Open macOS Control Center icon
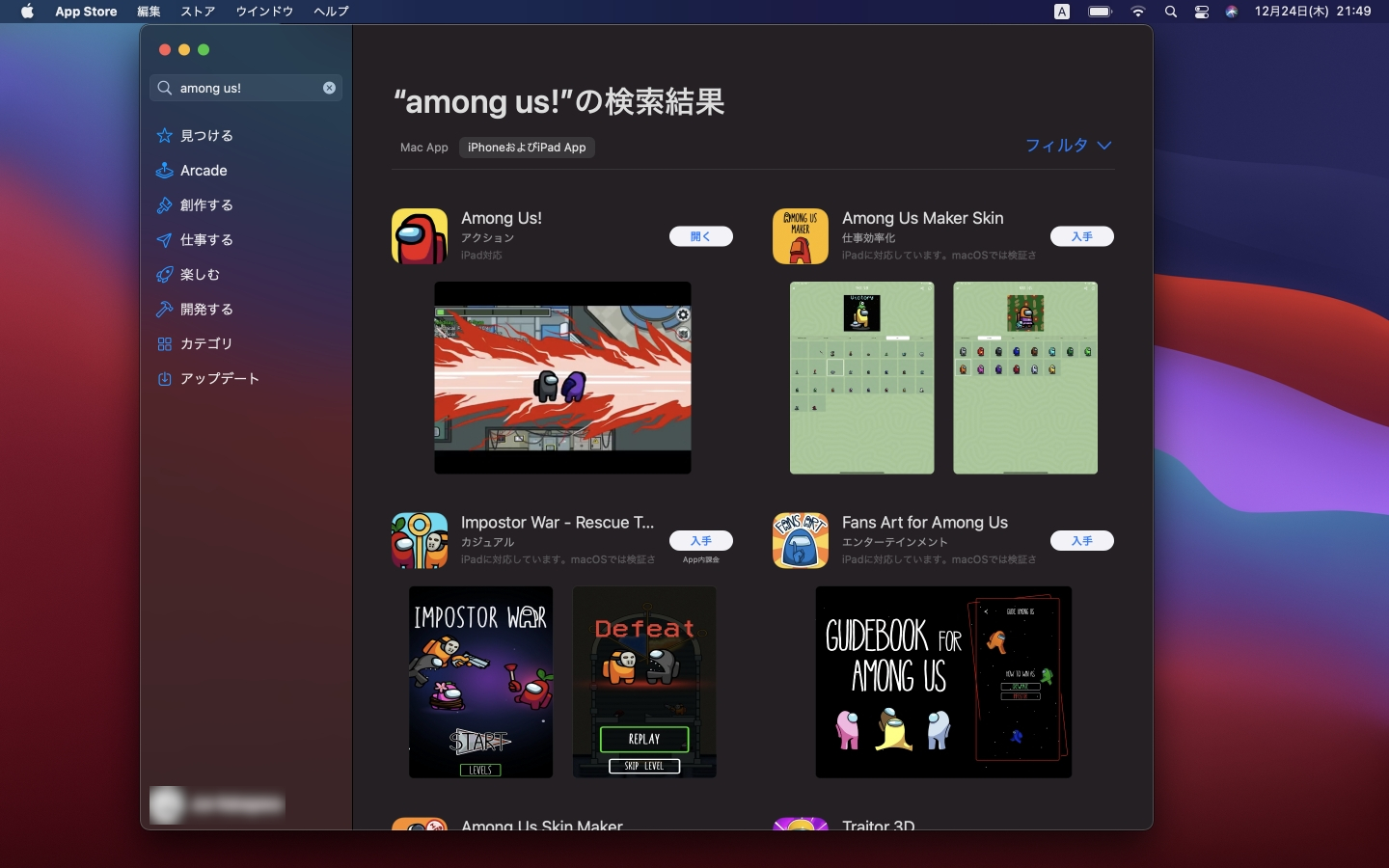The image size is (1389, 868). click(x=1201, y=12)
